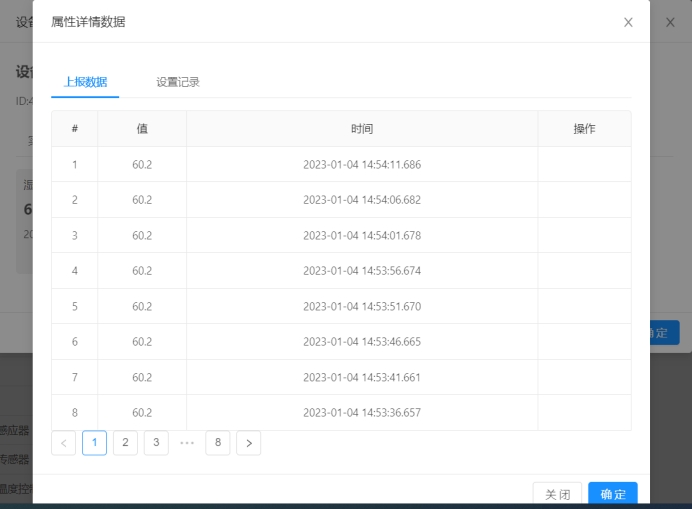Click the 60.2 value in row 4
Screen dimensions: 692x509
142,271
